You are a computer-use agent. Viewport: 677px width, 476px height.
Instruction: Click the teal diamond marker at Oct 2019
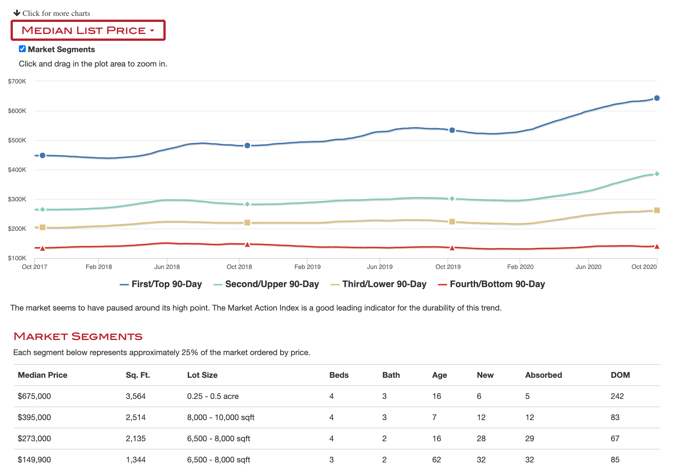[x=452, y=199]
